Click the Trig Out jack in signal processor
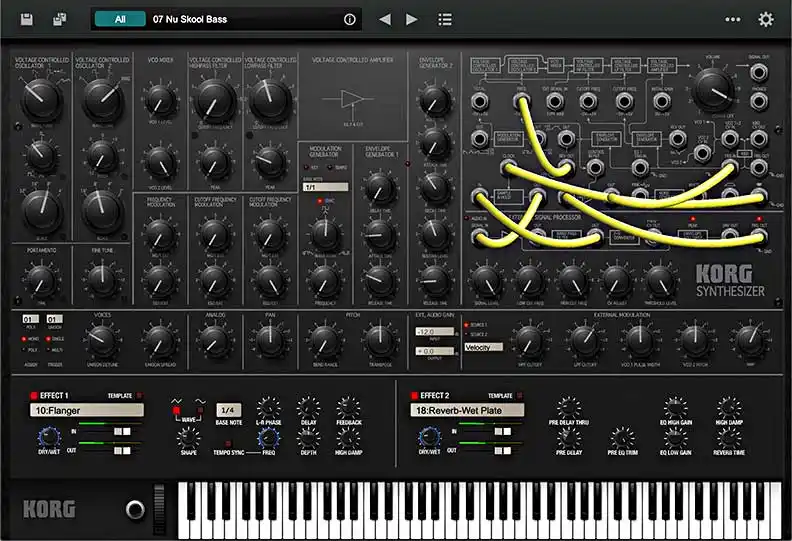 [x=759, y=235]
